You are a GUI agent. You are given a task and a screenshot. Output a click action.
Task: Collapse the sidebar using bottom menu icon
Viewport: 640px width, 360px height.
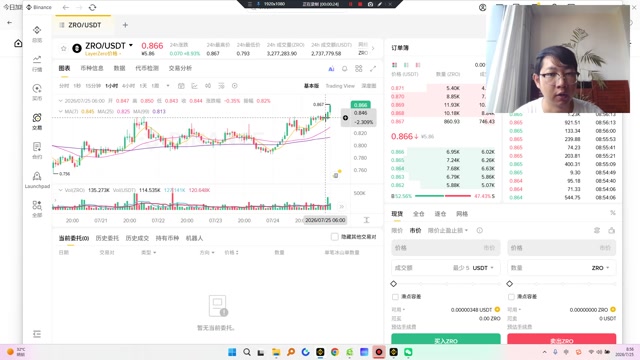37,334
